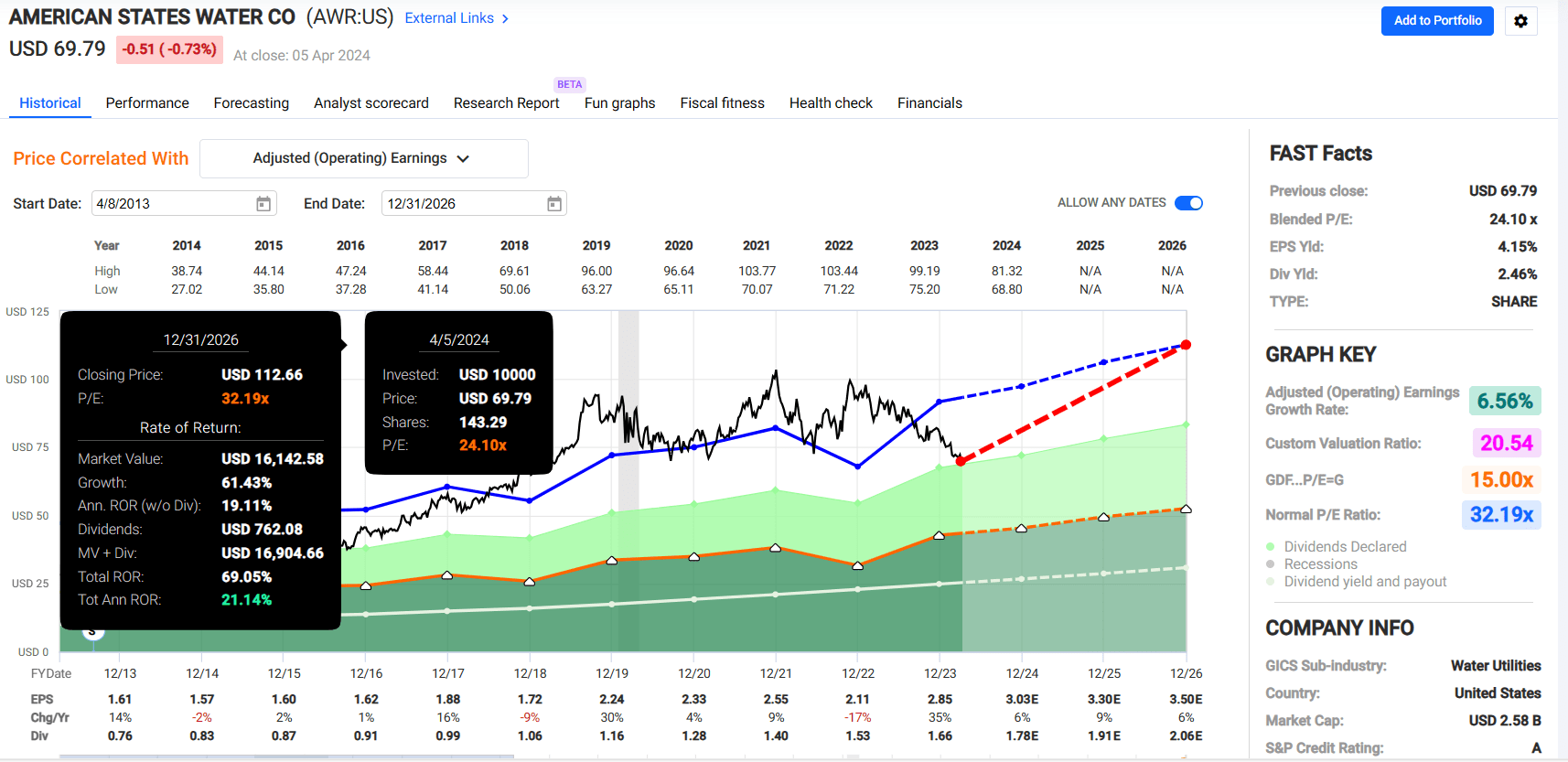Click the orange 15.00x GDF swatch

(x=1501, y=479)
